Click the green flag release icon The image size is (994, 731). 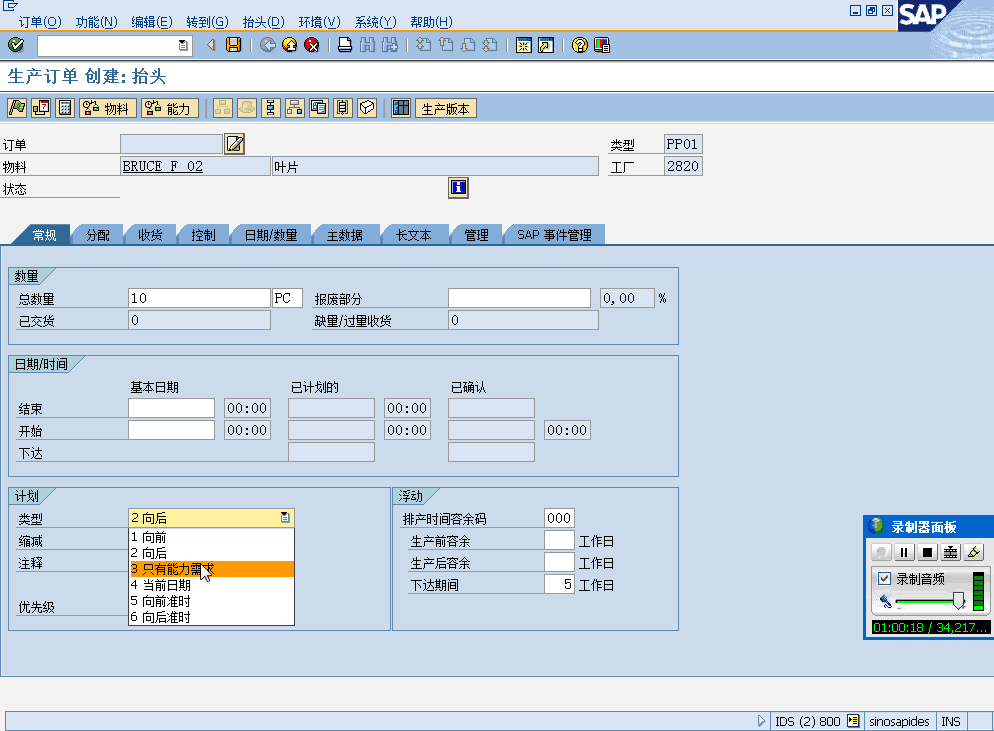(17, 108)
